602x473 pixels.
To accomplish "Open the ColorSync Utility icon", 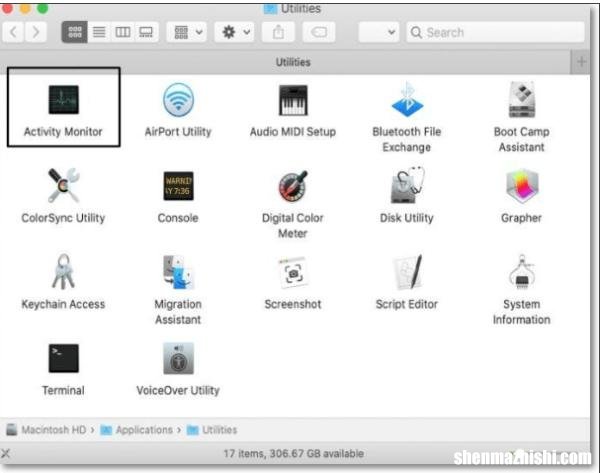I will (x=63, y=186).
